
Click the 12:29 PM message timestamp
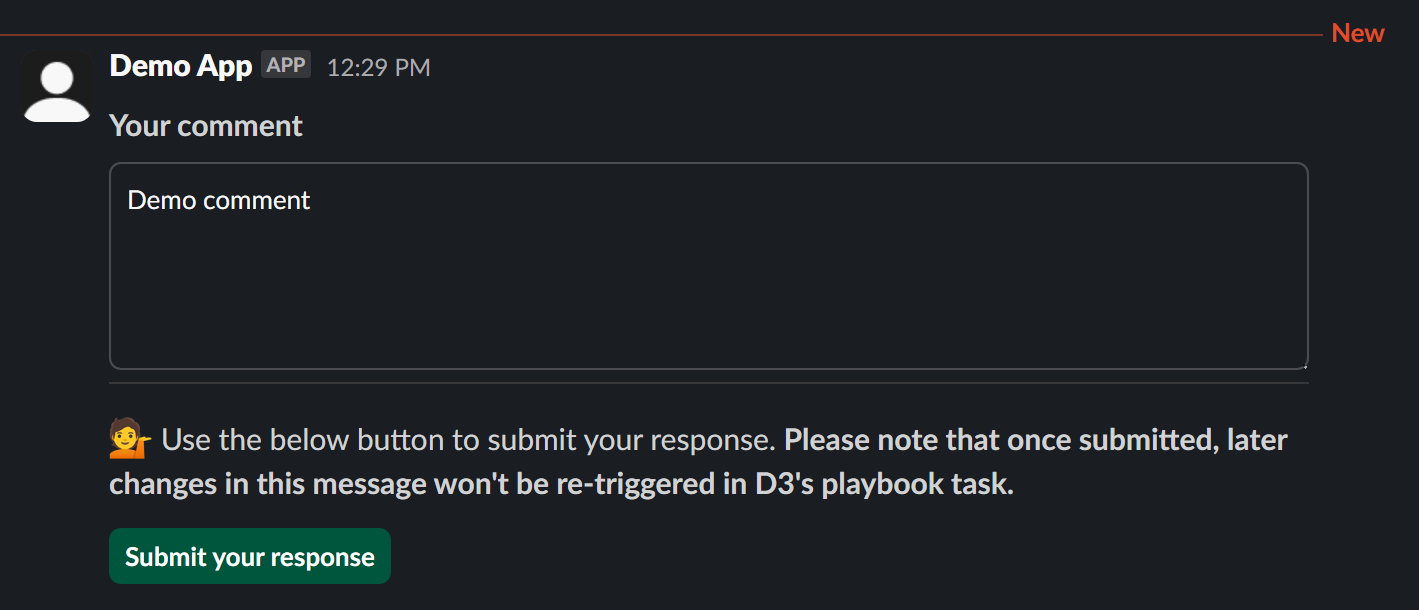378,68
